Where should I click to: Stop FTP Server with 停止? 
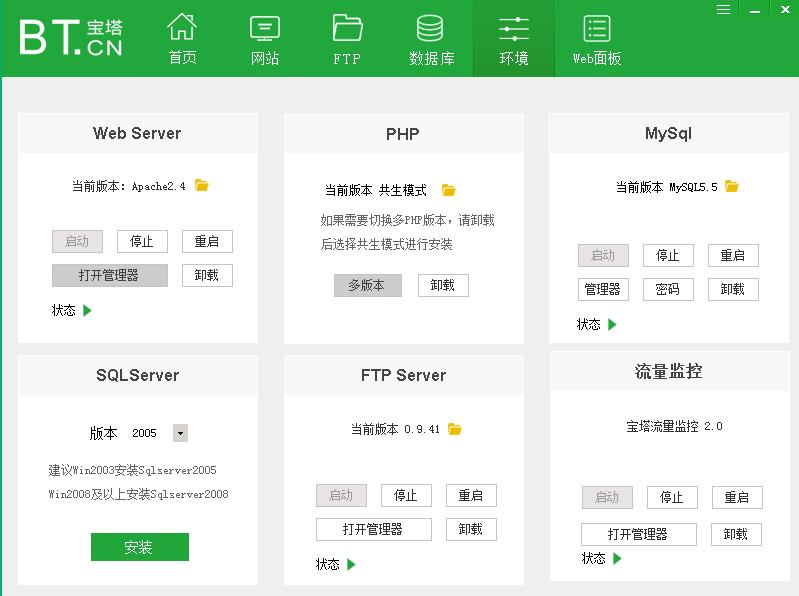tap(406, 496)
